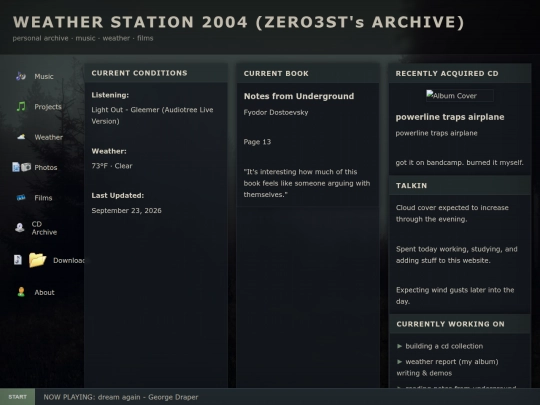Click 'Cloud cover expected to increase' entry
540x405 pixels.
452,213
